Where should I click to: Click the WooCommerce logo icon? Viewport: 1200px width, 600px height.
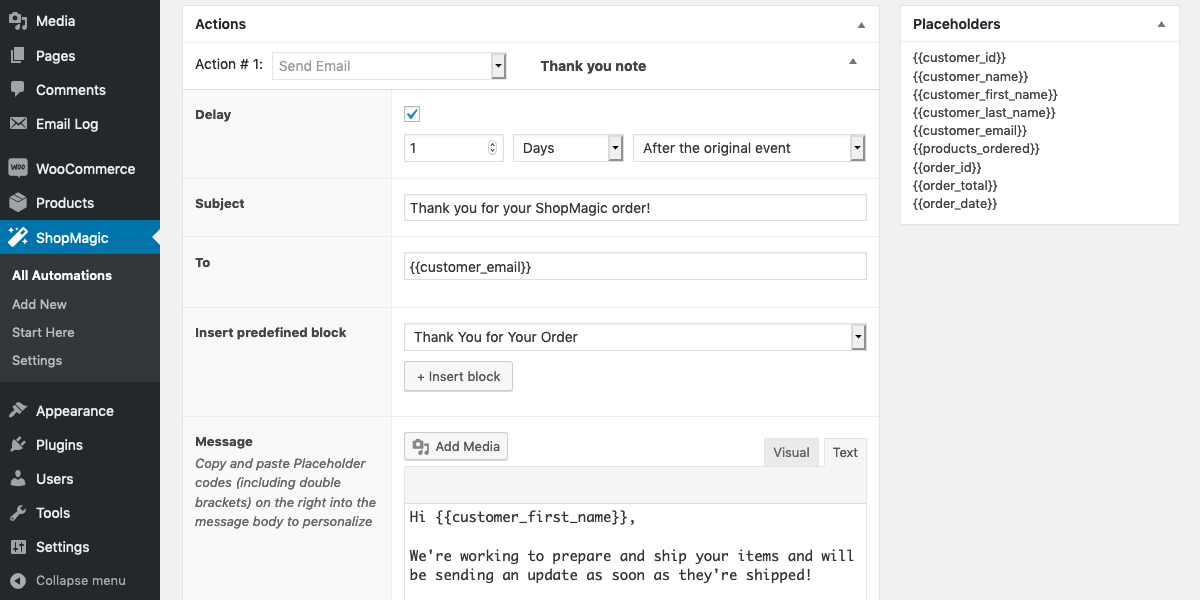click(18, 168)
